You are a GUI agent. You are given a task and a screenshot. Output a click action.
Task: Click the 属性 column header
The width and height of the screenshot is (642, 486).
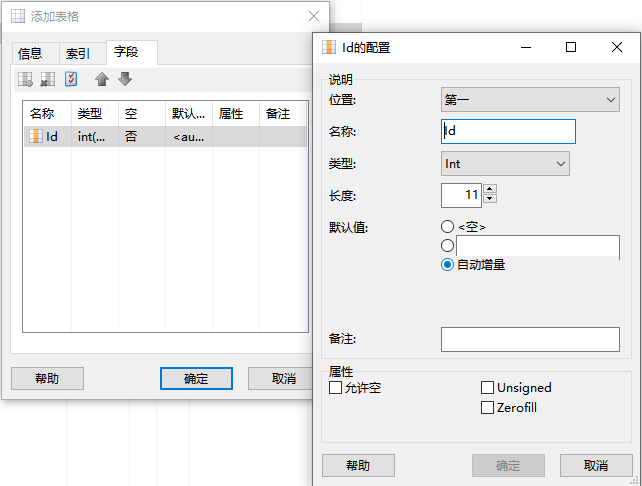(236, 113)
